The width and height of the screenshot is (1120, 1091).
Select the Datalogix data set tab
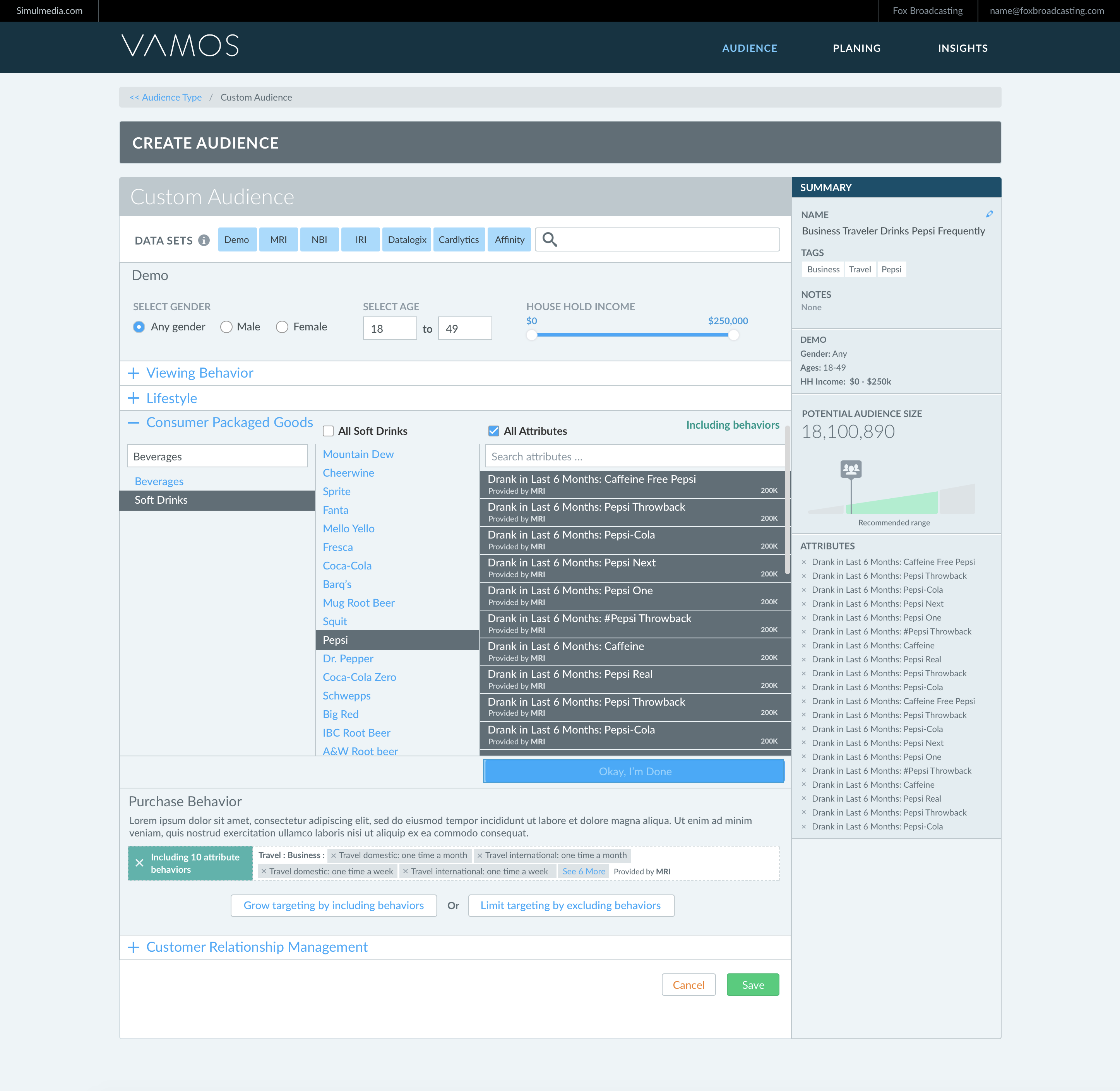407,239
